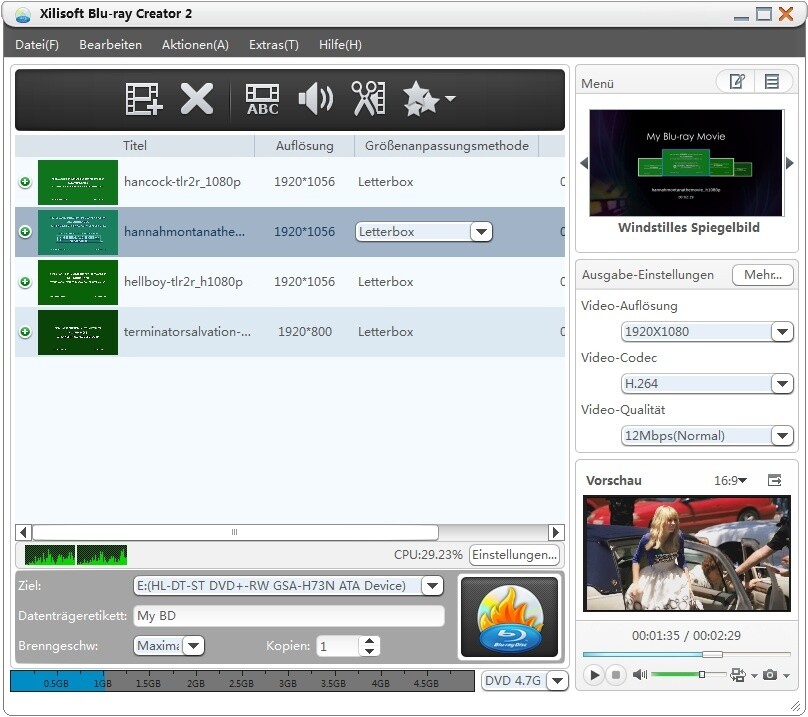
Task: Click the detach preview window icon
Action: (x=775, y=480)
